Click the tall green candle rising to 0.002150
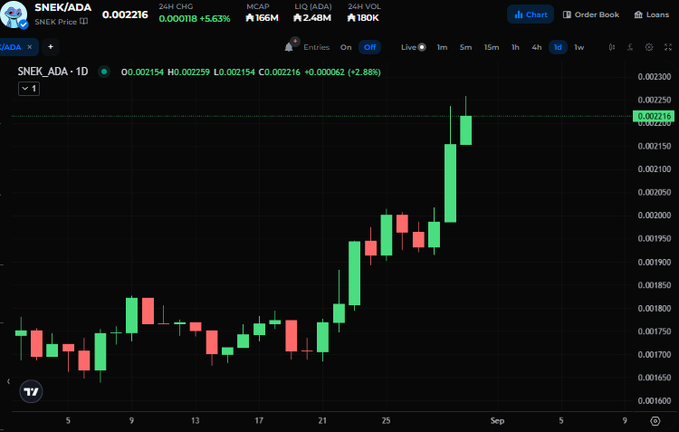679x432 pixels. (450, 183)
